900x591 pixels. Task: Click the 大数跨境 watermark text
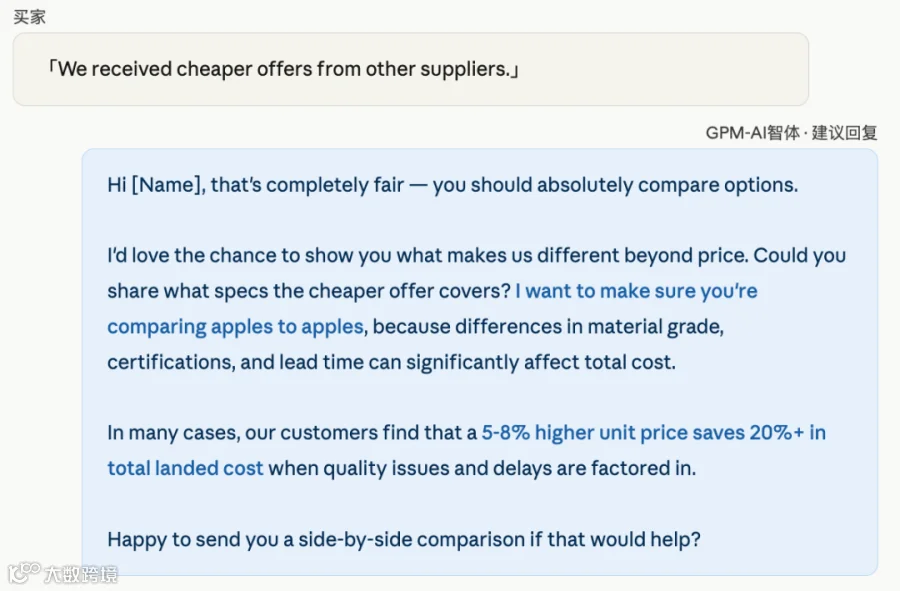[81, 574]
